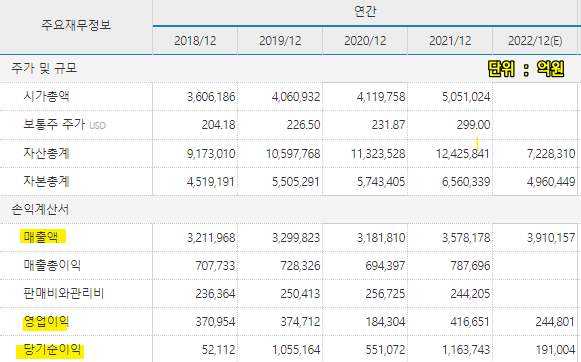Click the 자산총계 value 7,228,310
581x362 pixels.
551,154
